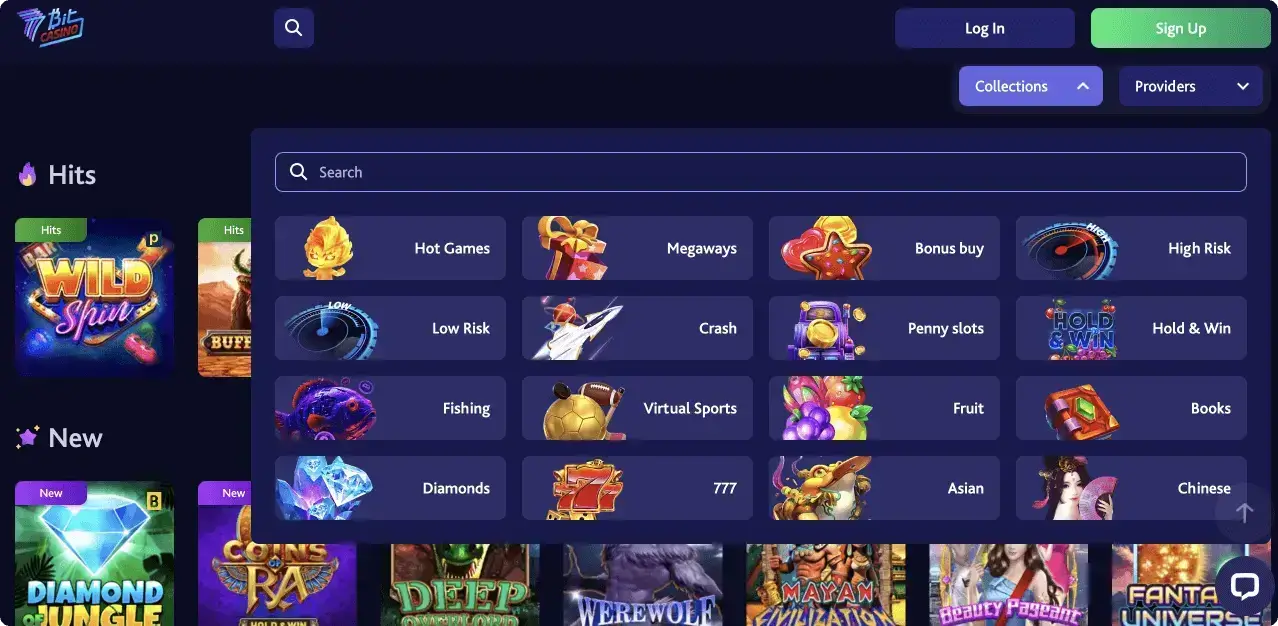Click the Log In button
1278x626 pixels.
984,28
